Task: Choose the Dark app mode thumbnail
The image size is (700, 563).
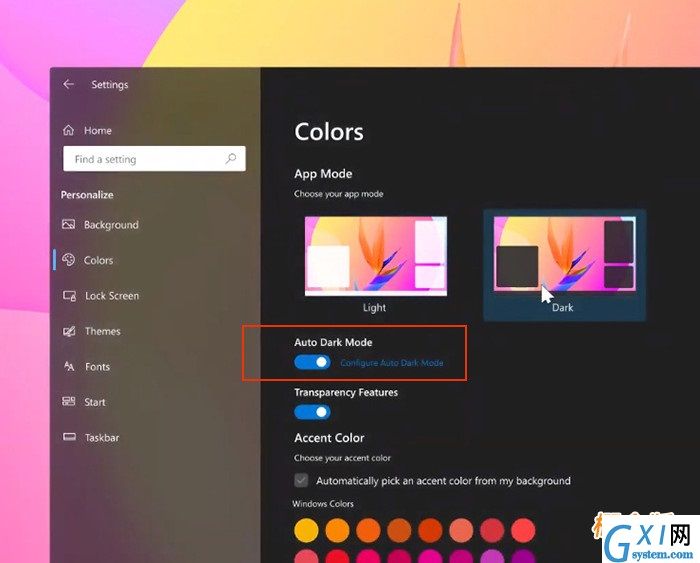Action: point(564,254)
